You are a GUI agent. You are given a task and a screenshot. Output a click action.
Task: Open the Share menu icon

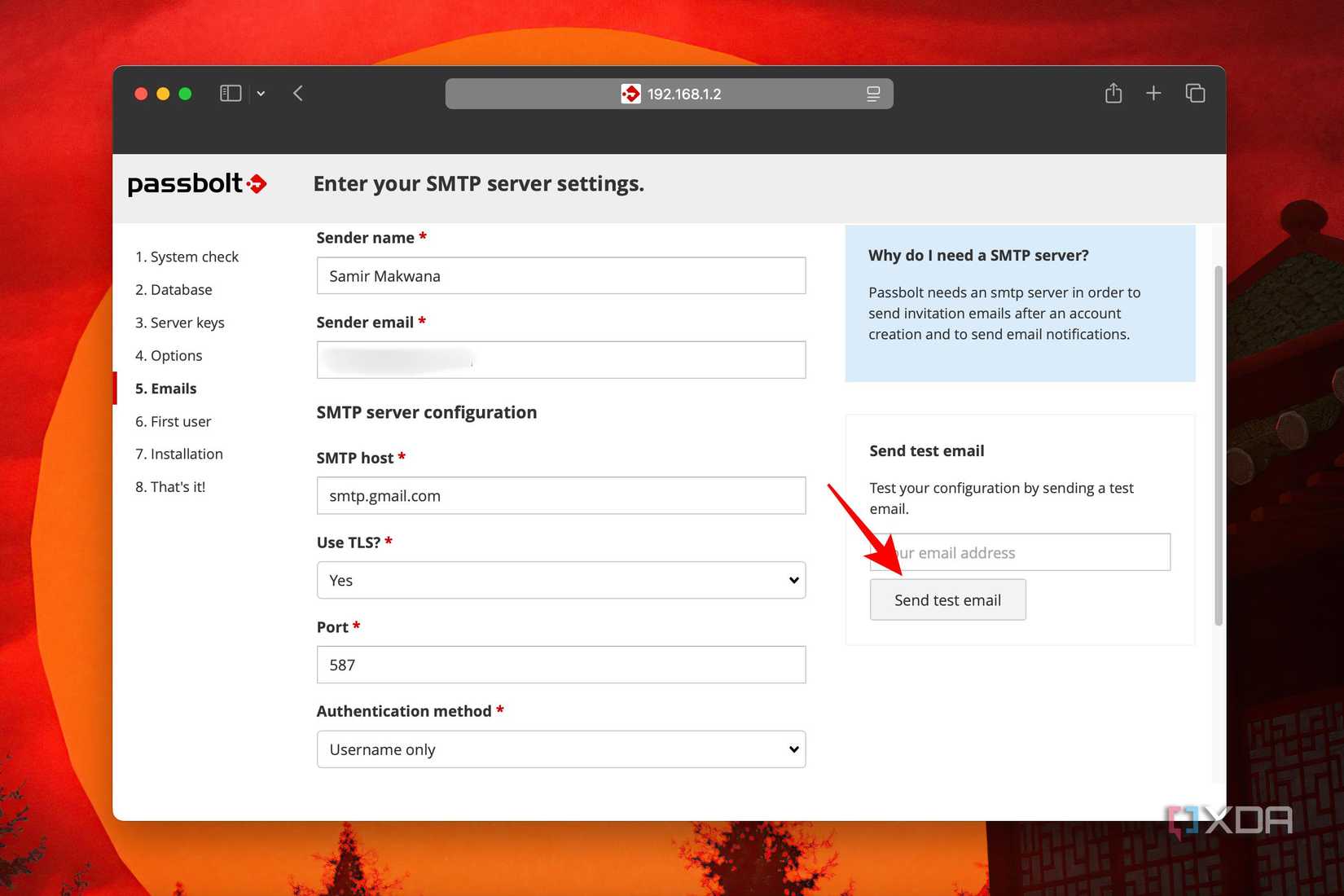[1113, 93]
